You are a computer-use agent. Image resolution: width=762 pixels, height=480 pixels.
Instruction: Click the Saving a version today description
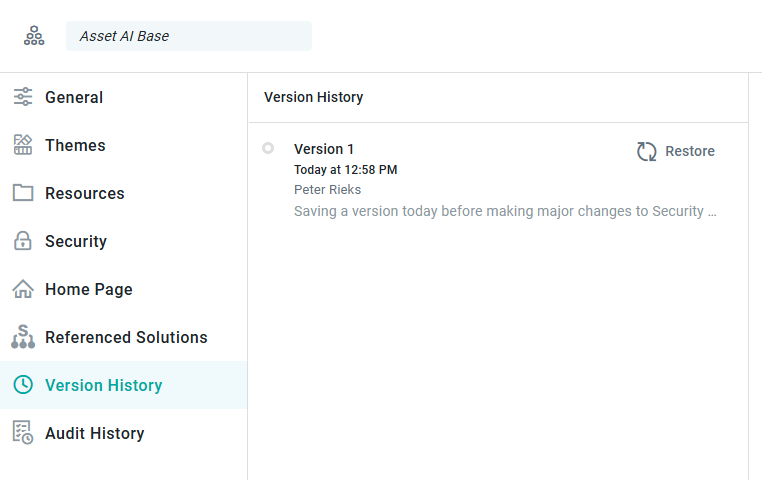click(505, 211)
